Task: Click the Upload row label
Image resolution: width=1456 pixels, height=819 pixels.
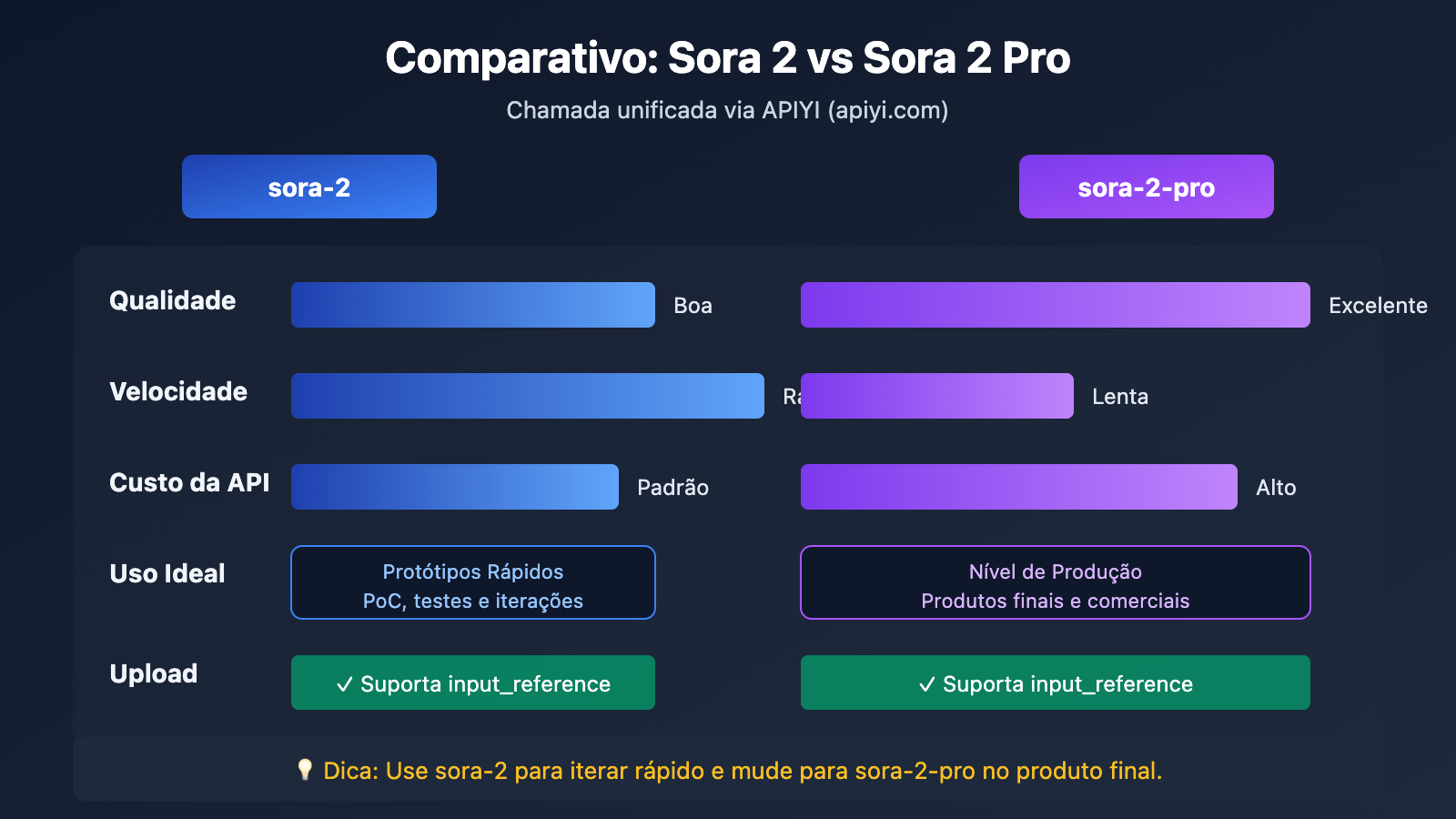Action: 154,673
